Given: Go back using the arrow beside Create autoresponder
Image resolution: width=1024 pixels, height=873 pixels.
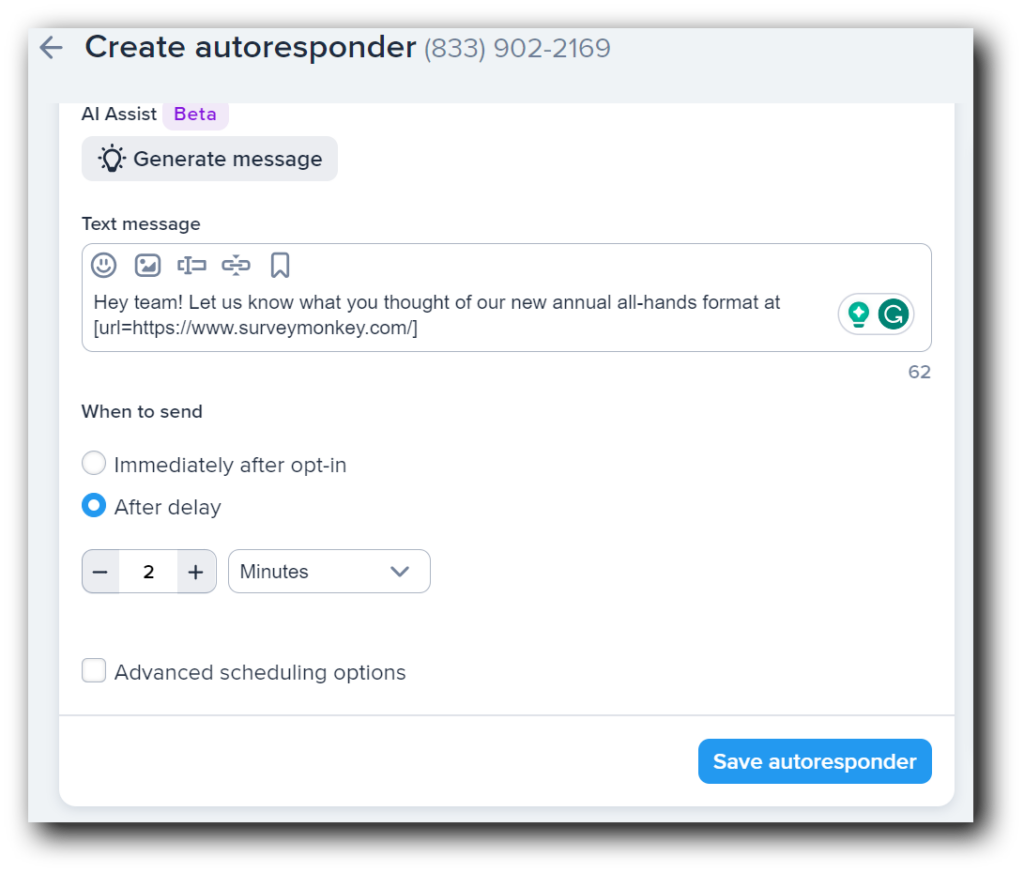Looking at the screenshot, I should click(49, 47).
